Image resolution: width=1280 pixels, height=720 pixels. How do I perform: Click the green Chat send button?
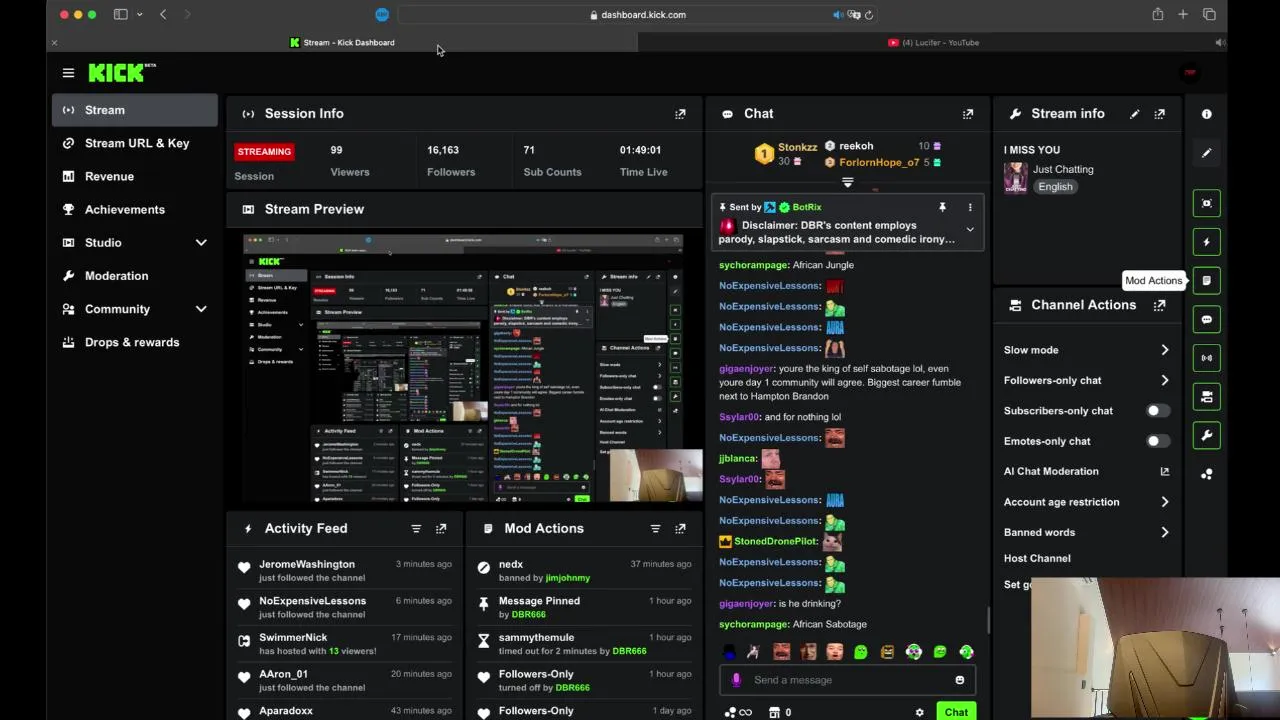coord(956,712)
